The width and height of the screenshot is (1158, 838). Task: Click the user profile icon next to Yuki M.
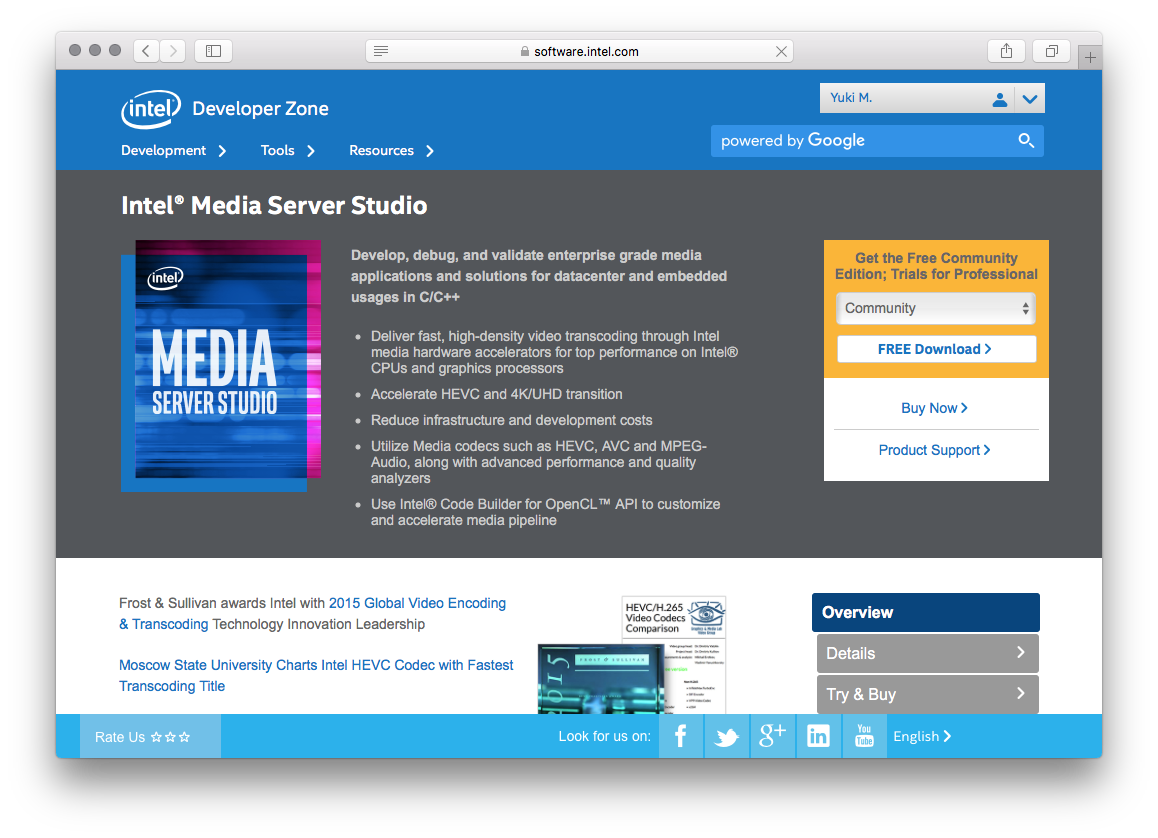click(x=999, y=99)
